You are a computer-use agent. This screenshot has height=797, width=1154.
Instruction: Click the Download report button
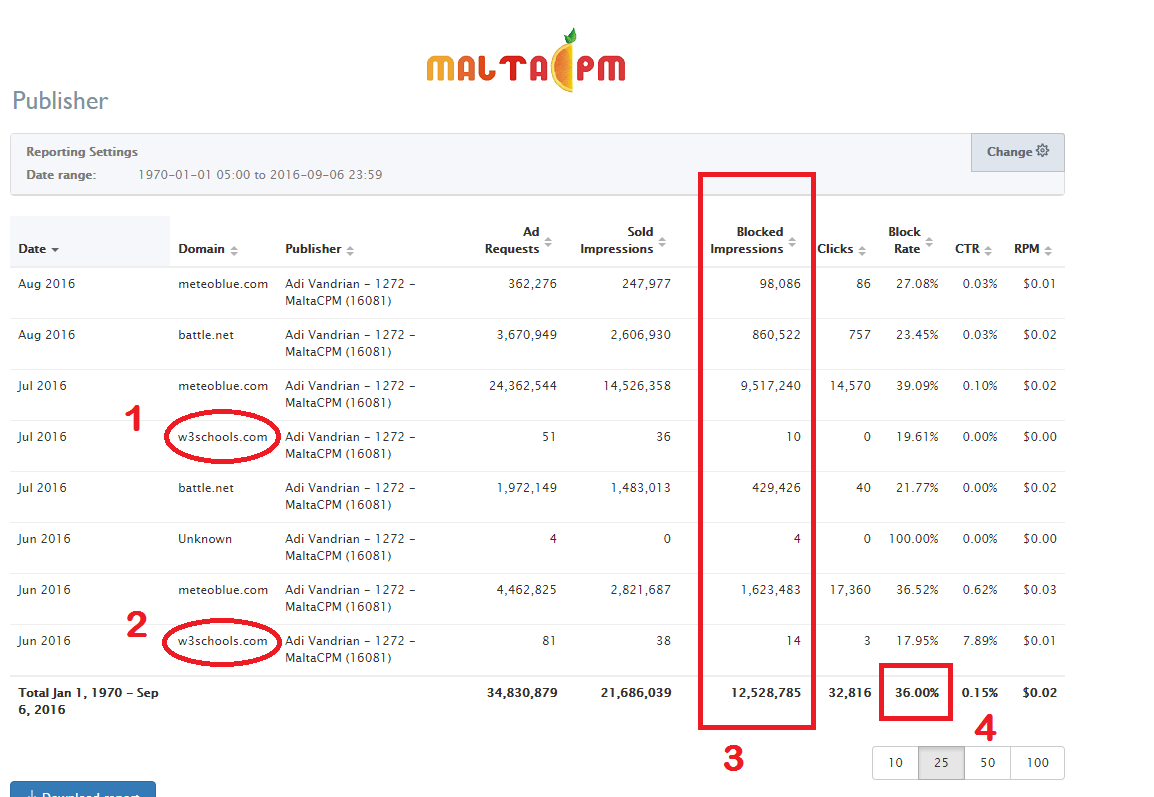click(83, 789)
